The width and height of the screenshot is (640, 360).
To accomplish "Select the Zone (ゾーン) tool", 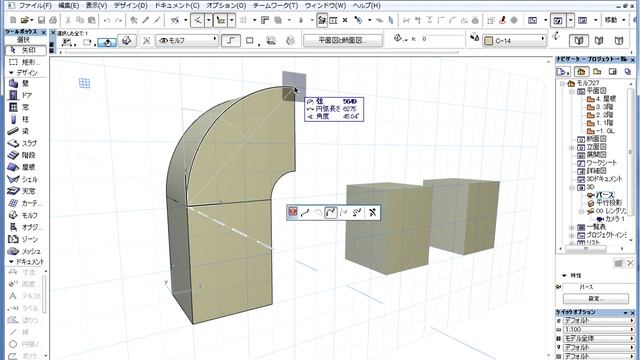I will point(24,239).
